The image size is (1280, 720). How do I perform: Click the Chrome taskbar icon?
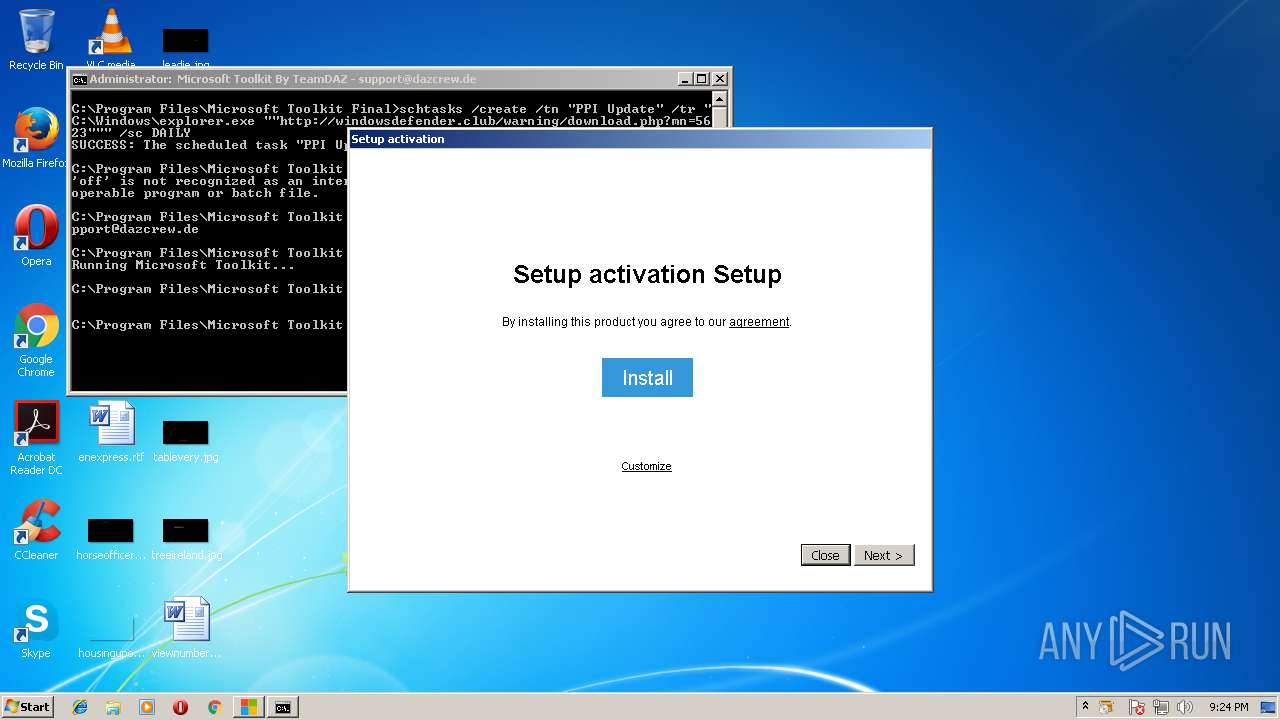pos(214,707)
